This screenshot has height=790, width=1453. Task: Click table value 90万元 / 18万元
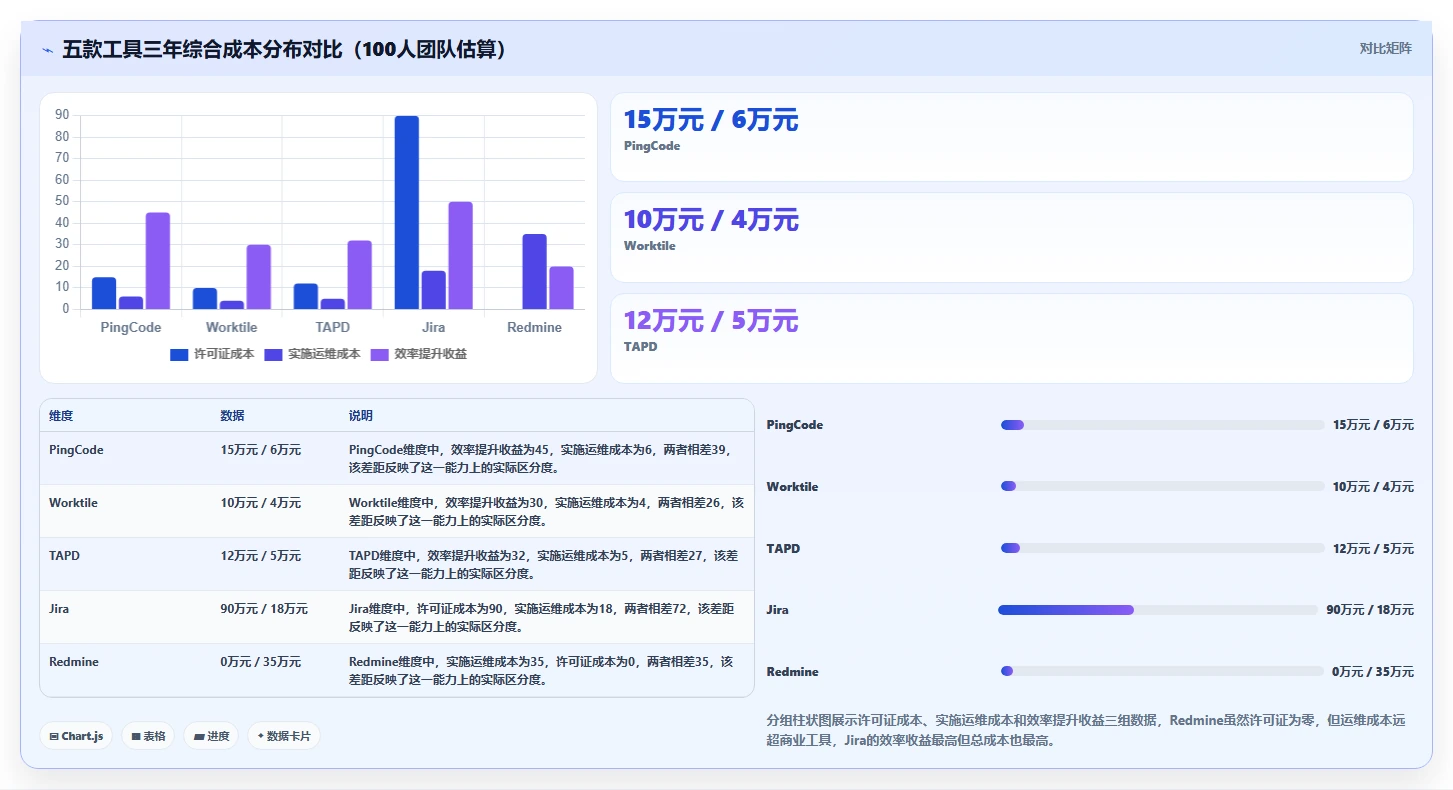click(x=264, y=609)
